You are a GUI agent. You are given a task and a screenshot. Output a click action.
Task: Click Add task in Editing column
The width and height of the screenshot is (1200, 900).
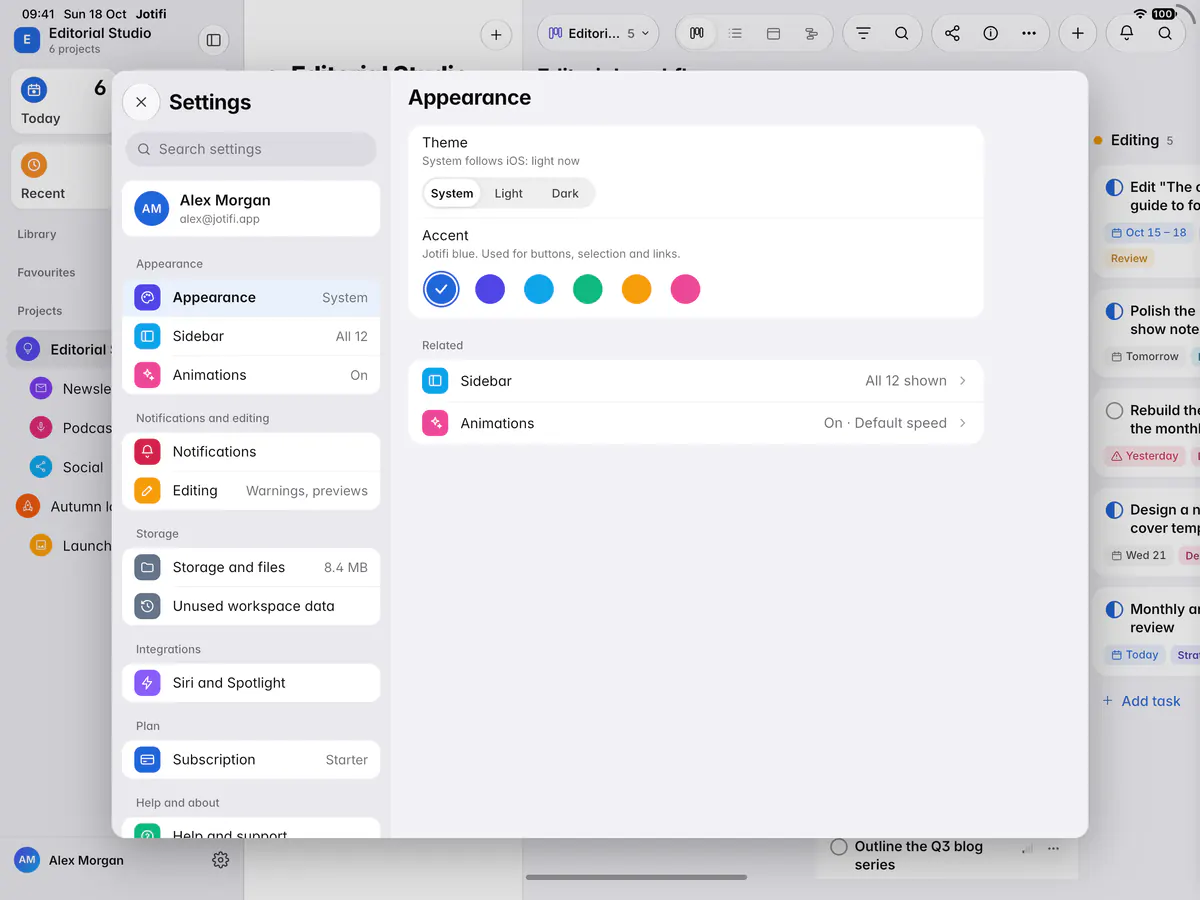click(1141, 701)
